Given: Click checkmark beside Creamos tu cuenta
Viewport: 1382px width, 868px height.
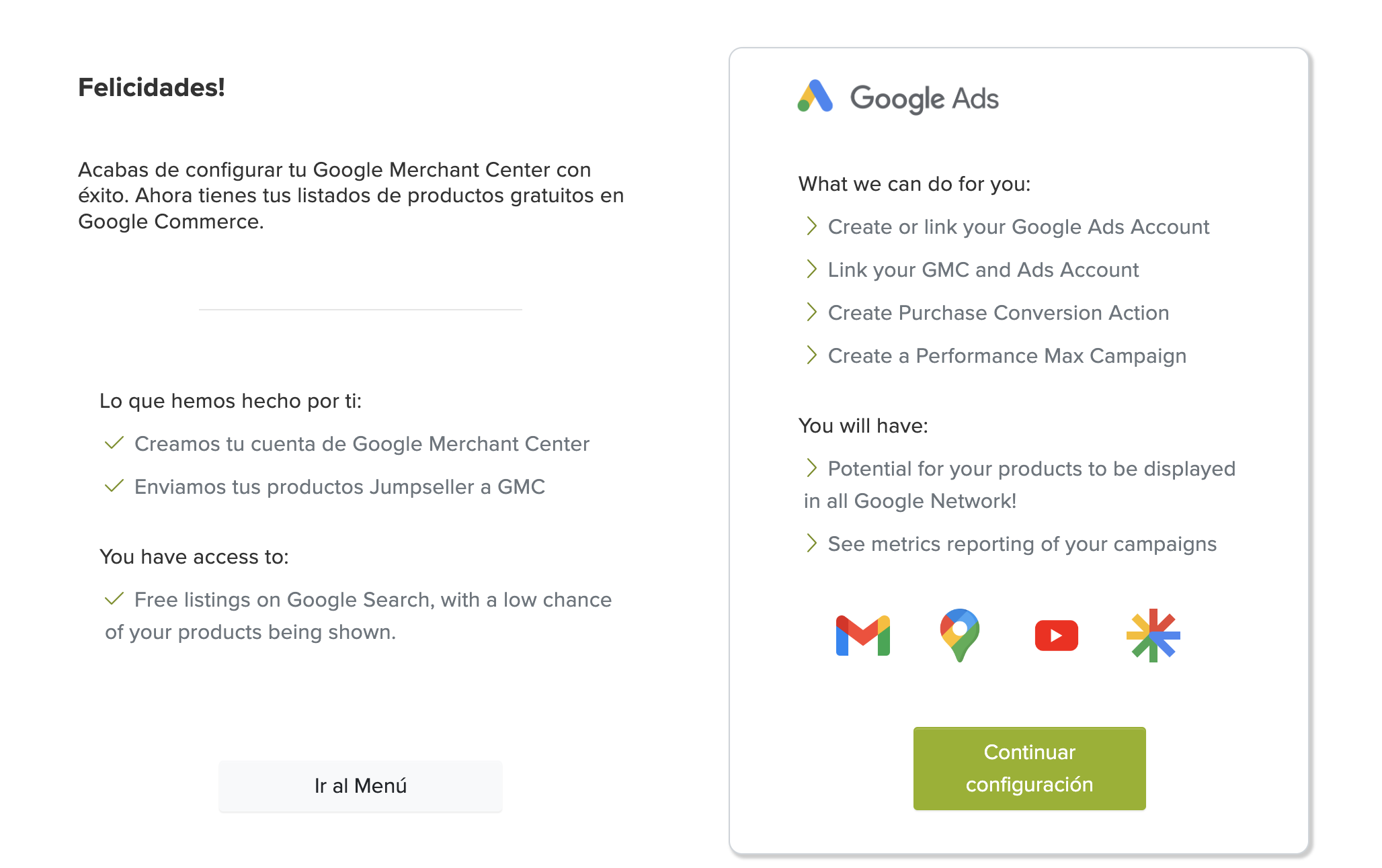Looking at the screenshot, I should (x=114, y=443).
